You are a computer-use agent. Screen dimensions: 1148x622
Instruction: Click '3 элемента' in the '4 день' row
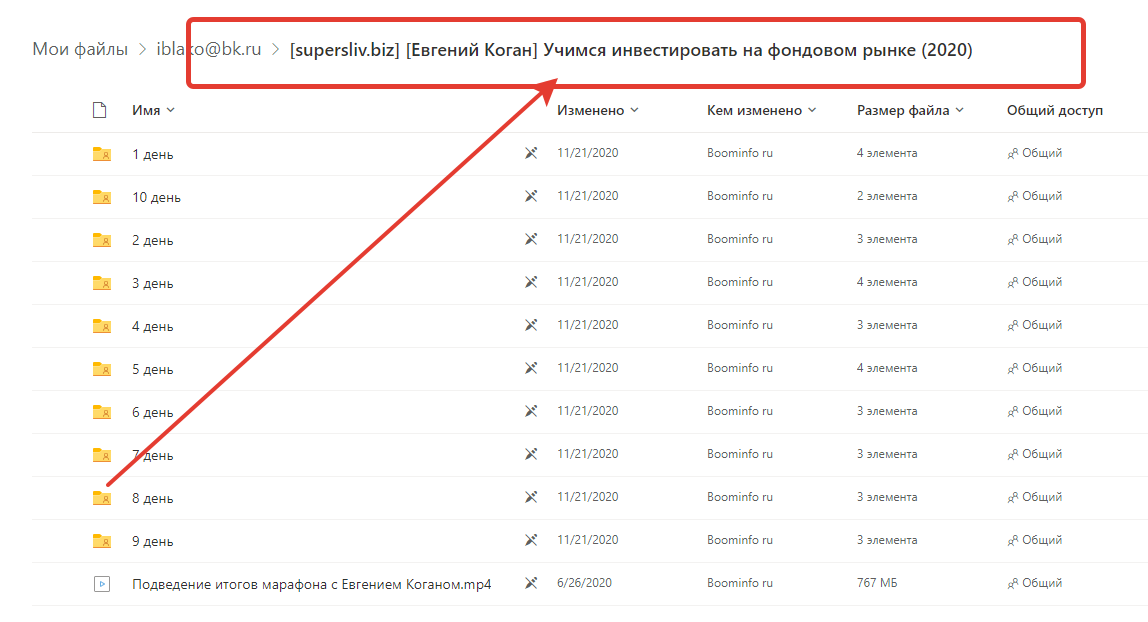pyautogui.click(x=887, y=325)
